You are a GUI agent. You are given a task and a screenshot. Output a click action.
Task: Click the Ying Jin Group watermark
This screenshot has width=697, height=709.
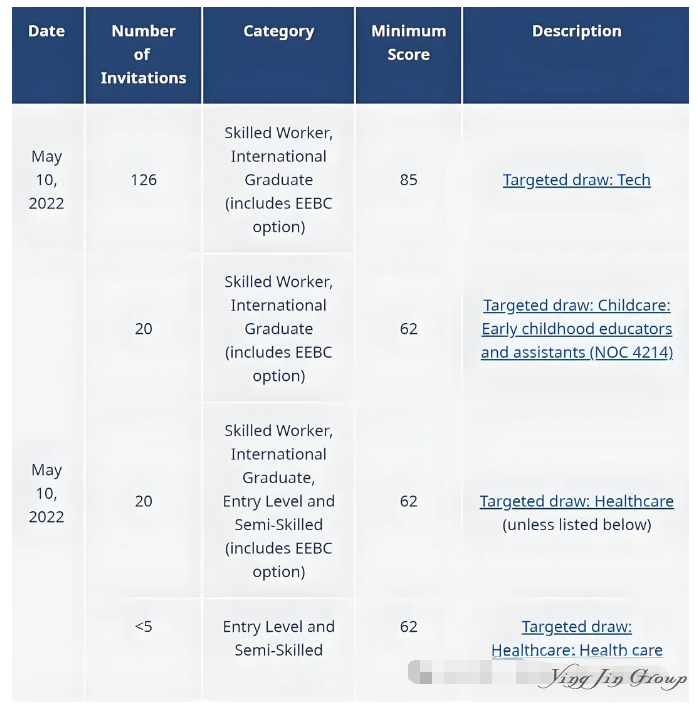612,677
